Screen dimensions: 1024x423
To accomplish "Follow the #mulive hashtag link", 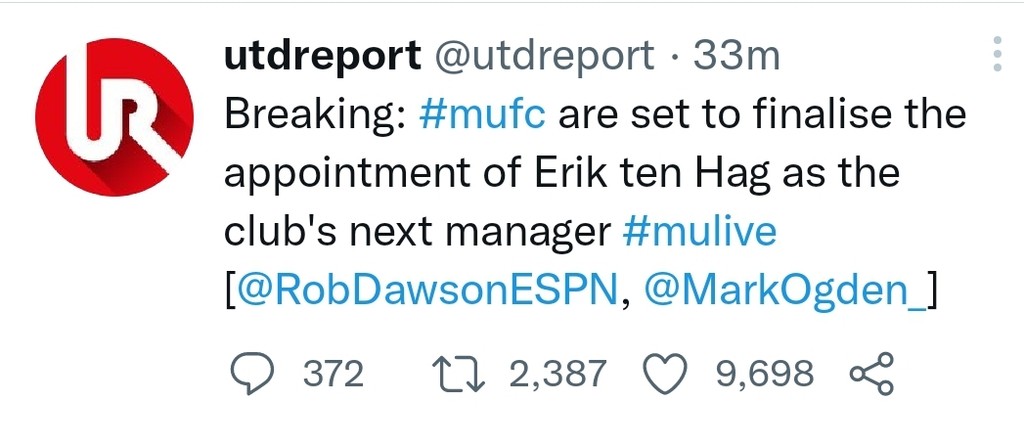I will coord(698,233).
